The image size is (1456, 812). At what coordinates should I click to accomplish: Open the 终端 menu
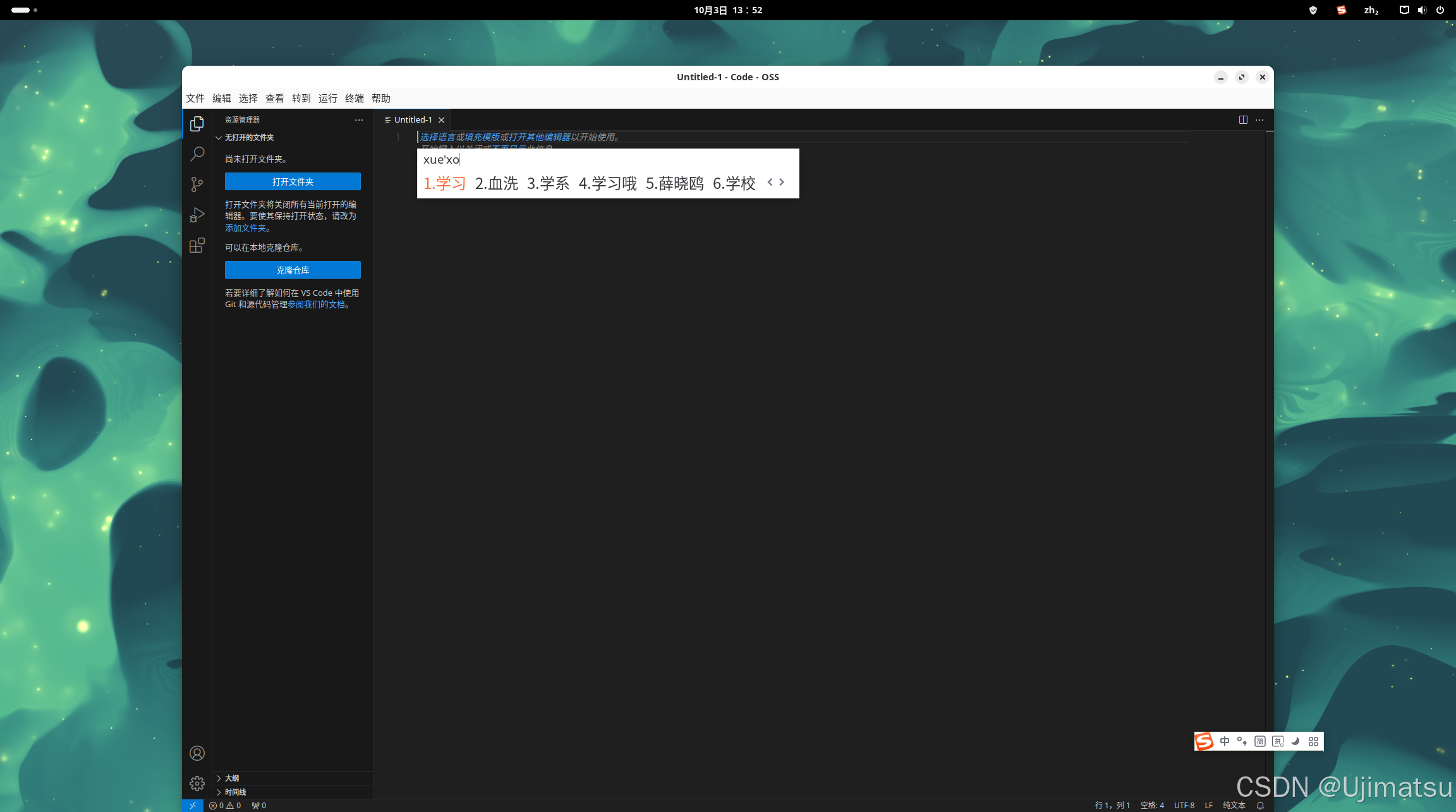click(x=354, y=98)
